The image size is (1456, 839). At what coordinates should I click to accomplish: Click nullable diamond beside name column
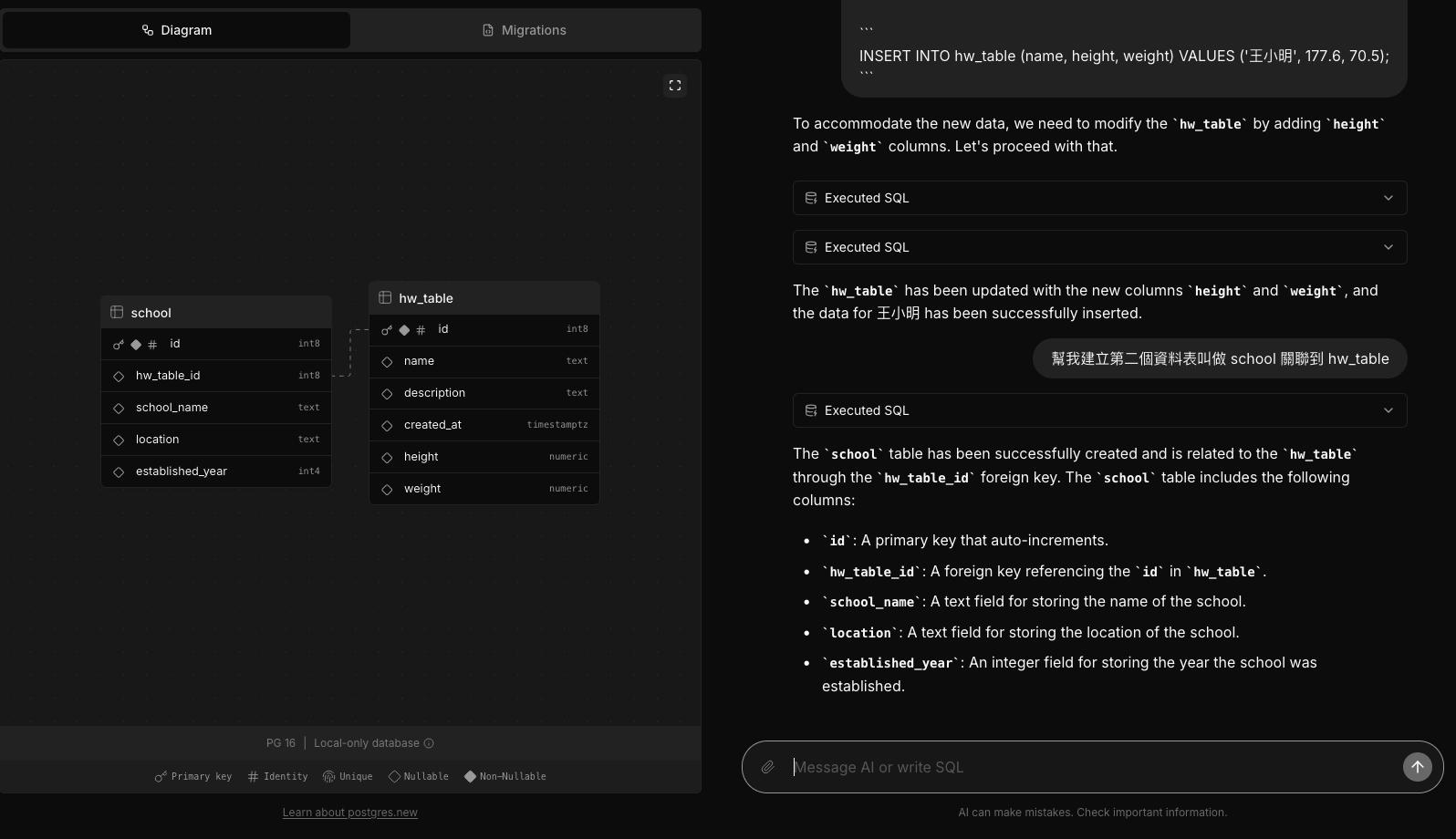point(387,361)
